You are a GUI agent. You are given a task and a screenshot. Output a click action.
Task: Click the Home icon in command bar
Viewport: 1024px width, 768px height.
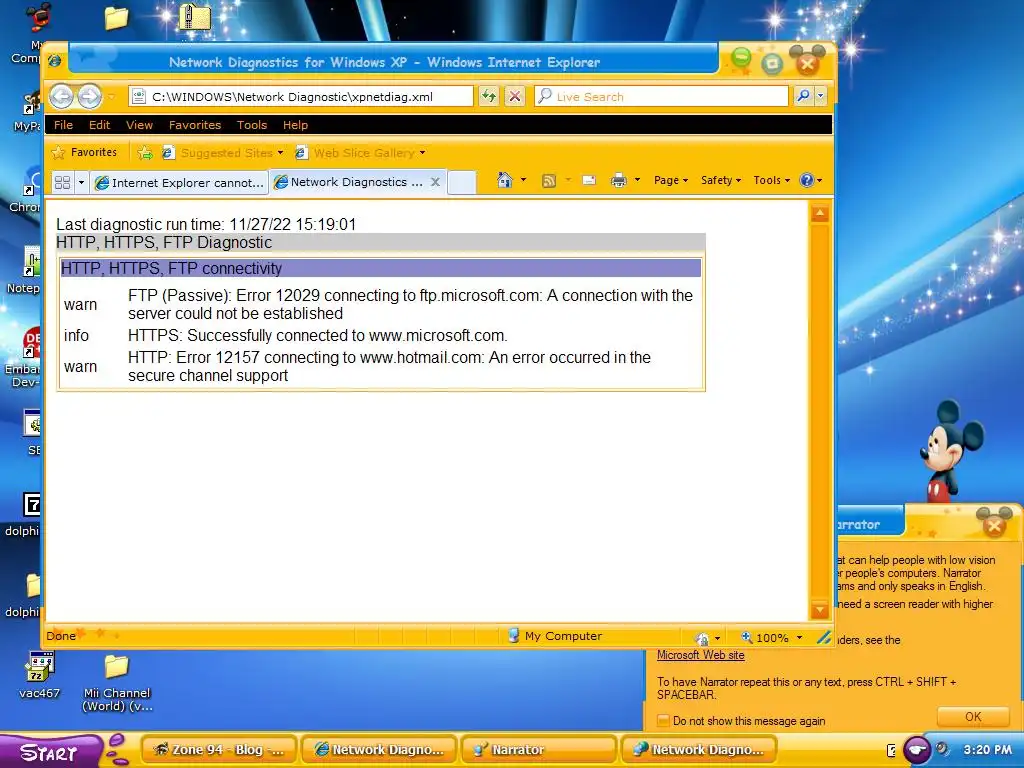tap(504, 180)
